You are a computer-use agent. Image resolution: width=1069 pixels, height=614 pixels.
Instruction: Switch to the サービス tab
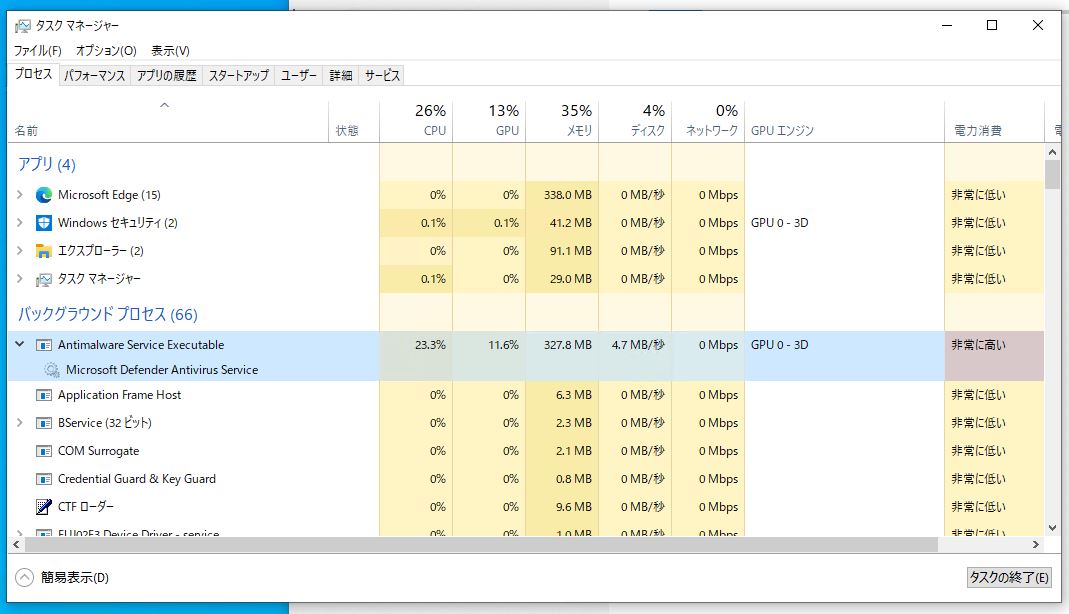coord(381,75)
